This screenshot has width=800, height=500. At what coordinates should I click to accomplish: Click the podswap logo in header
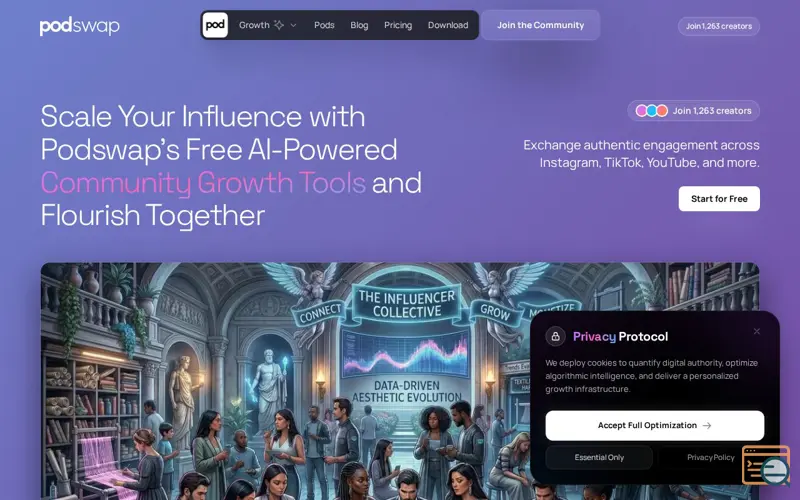pyautogui.click(x=80, y=26)
